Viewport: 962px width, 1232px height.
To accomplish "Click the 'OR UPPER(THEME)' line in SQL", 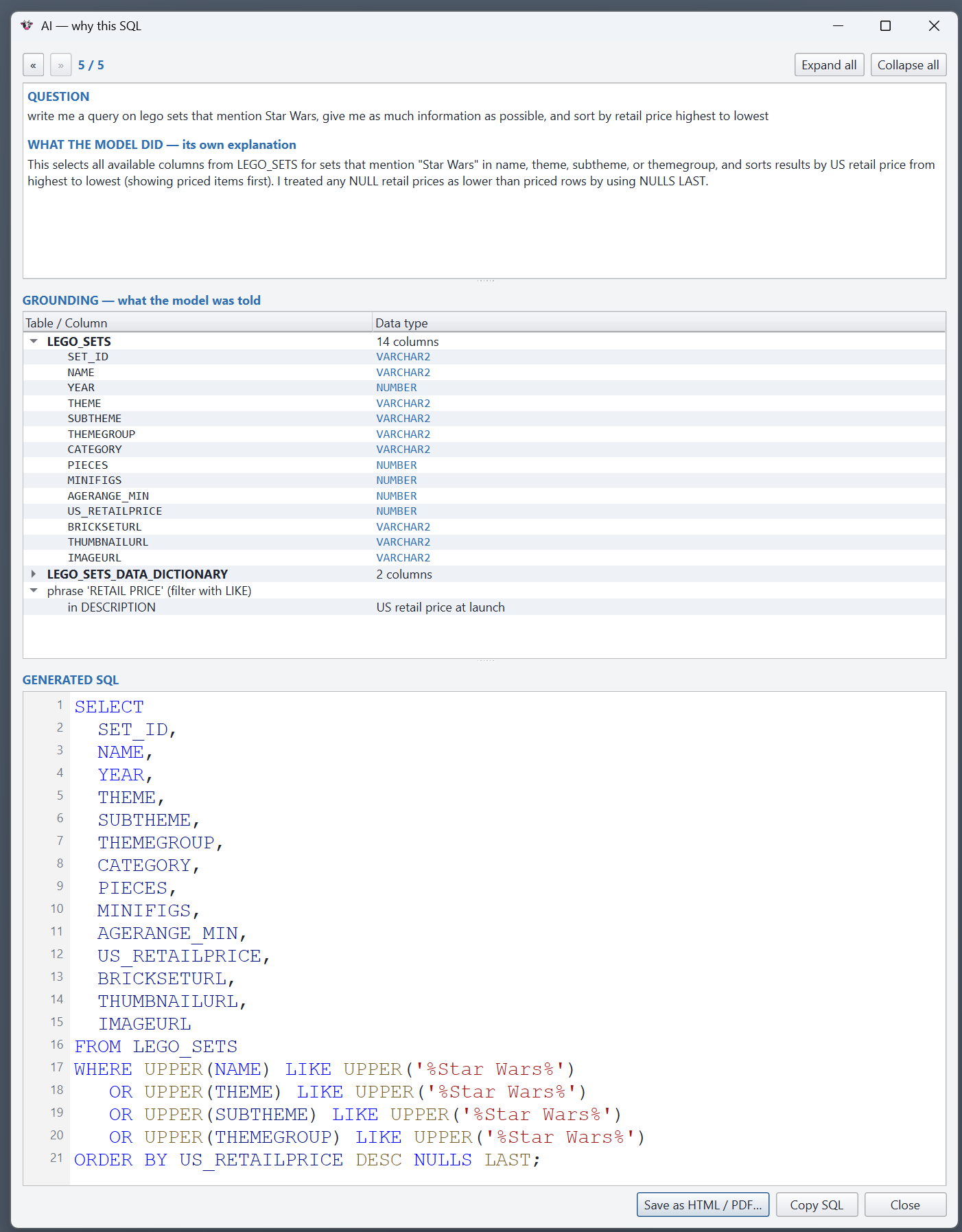I will (348, 1092).
